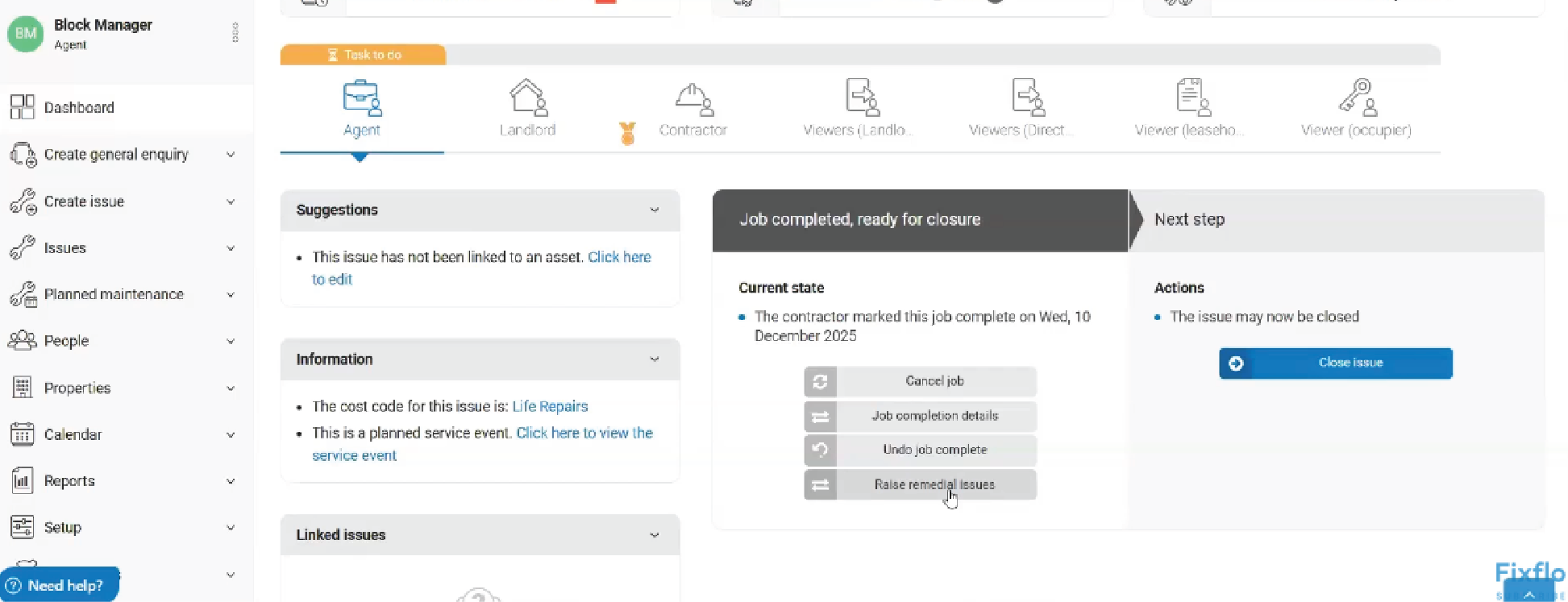Open the Viewer (occupier) keys icon
The image size is (1568, 602).
coord(1357,98)
